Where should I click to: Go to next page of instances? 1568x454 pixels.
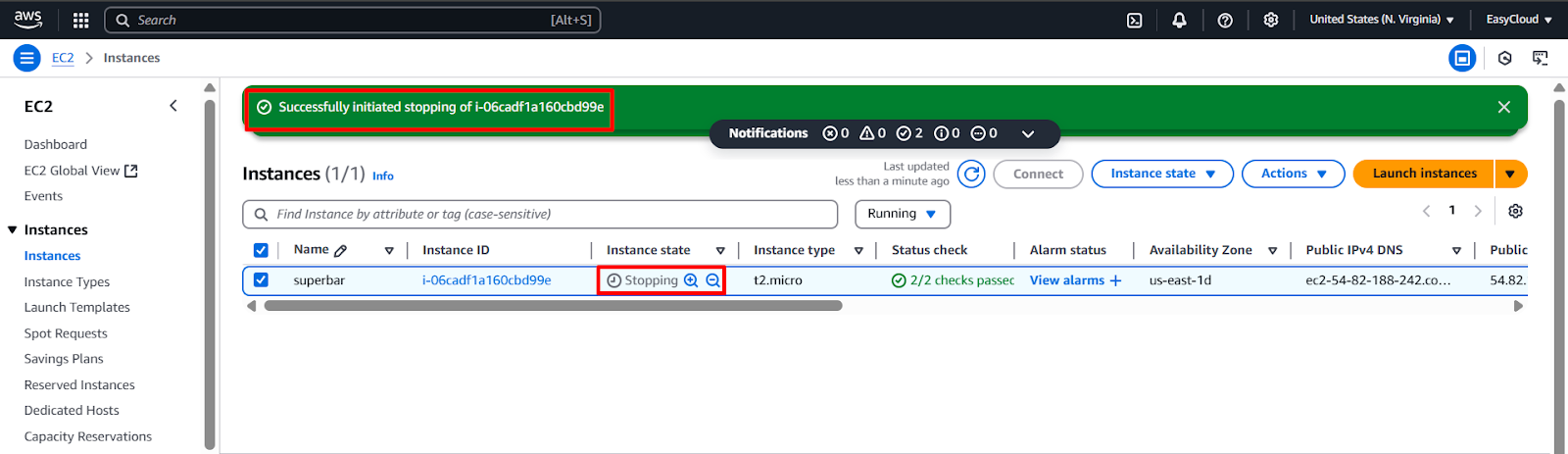pyautogui.click(x=1478, y=211)
